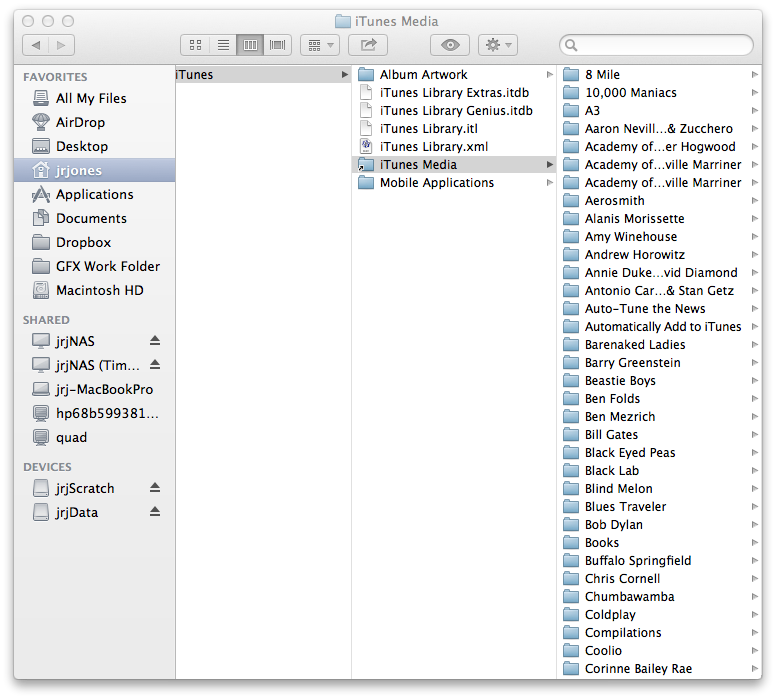Select iTunes Library Genius.itdb file
Image resolution: width=776 pixels, height=699 pixels.
(454, 110)
